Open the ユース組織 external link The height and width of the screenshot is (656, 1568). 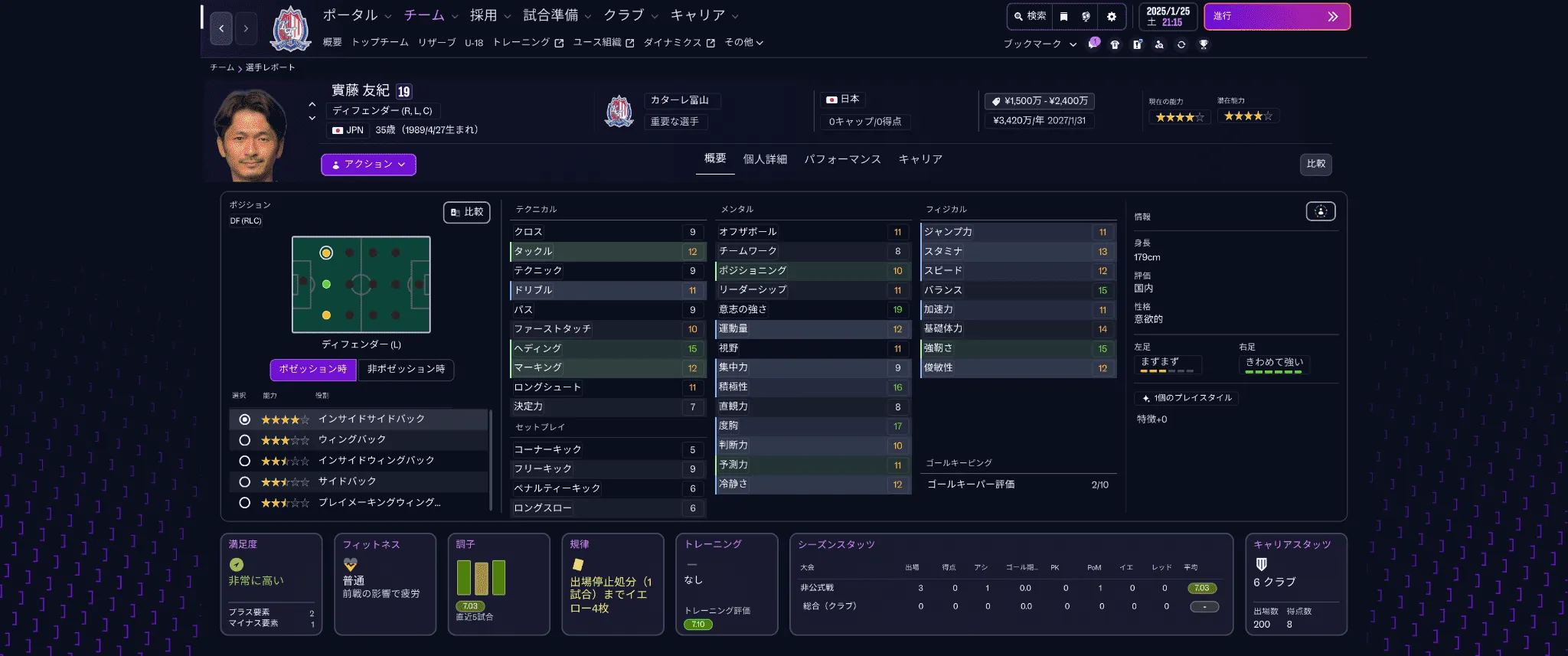(x=603, y=43)
